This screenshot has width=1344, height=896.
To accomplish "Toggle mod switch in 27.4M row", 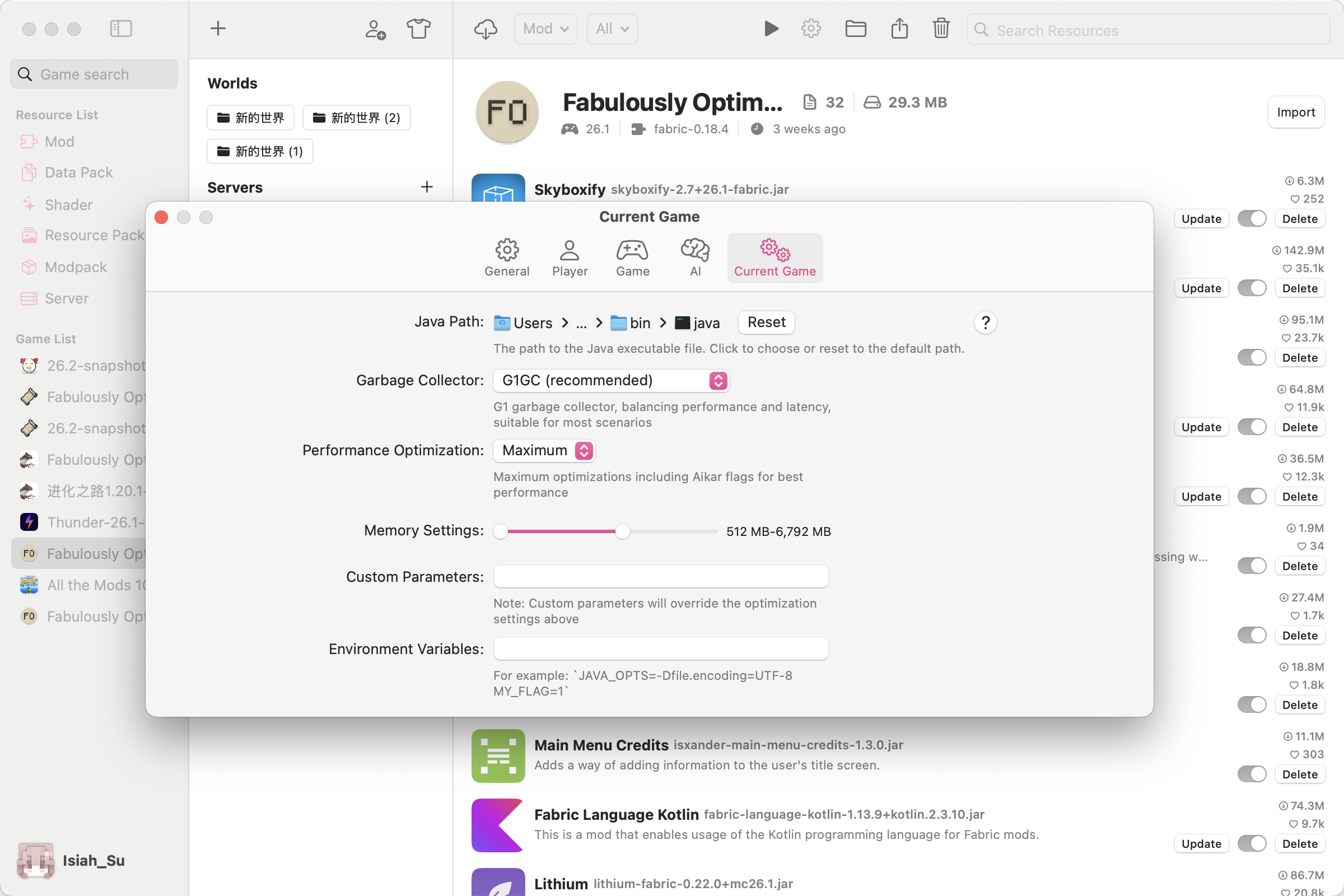I will tap(1252, 636).
